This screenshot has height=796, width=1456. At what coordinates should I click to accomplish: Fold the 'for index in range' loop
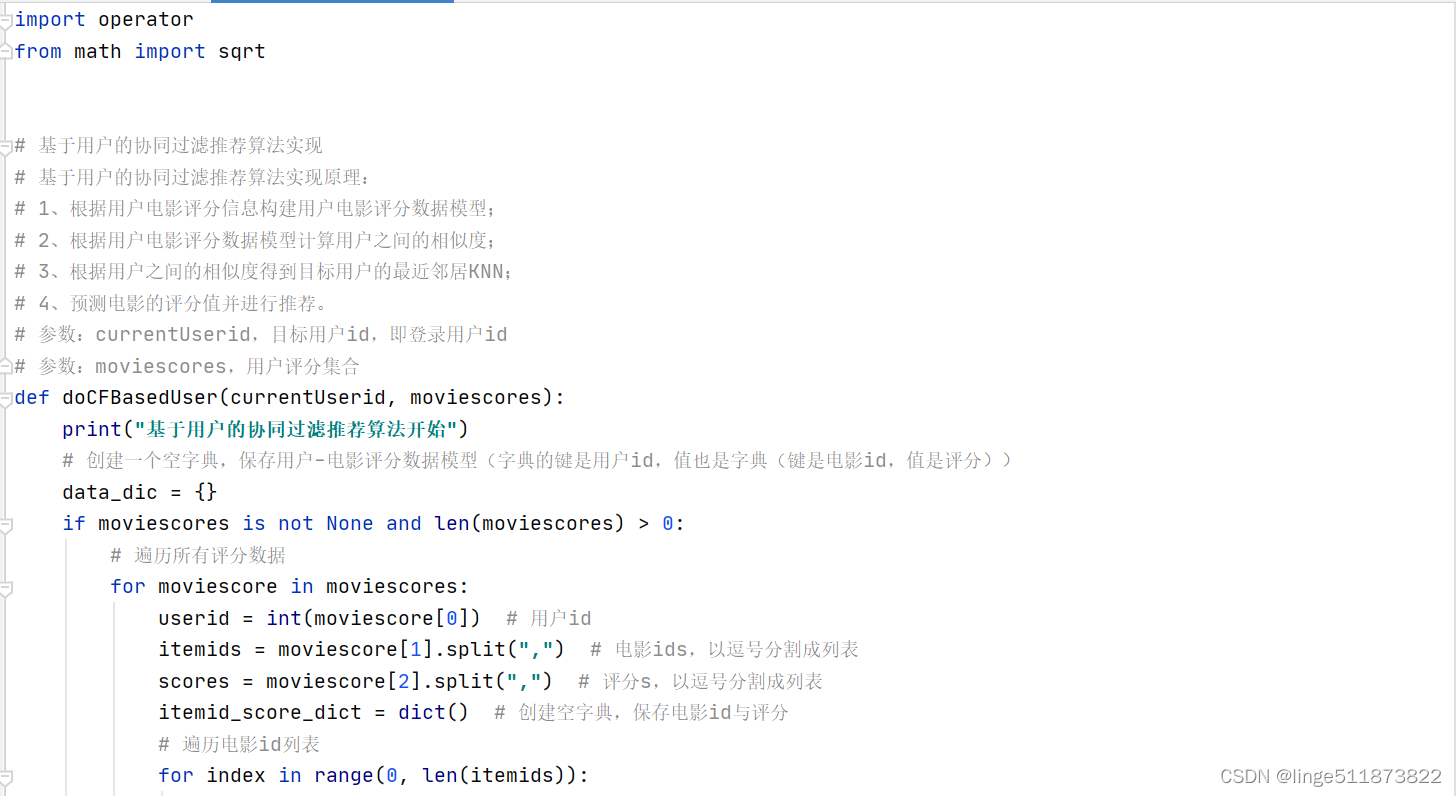(x=6, y=776)
